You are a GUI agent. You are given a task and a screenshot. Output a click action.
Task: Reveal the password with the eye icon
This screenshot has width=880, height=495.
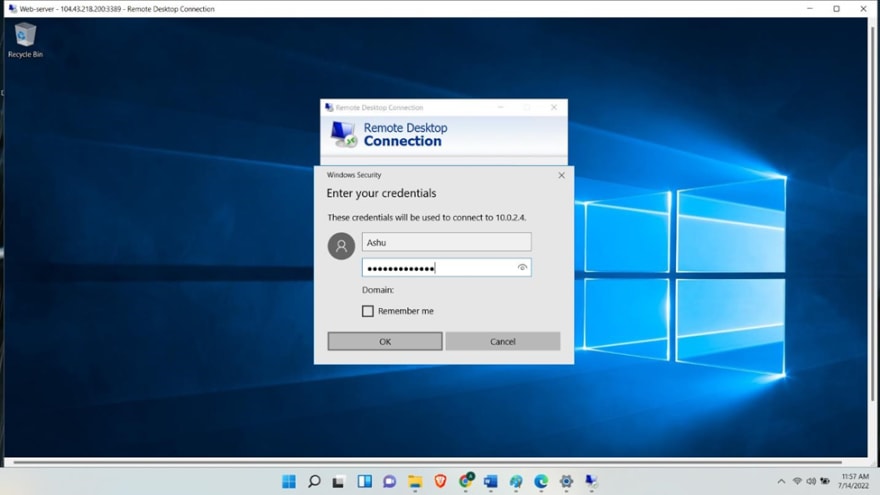coord(522,268)
